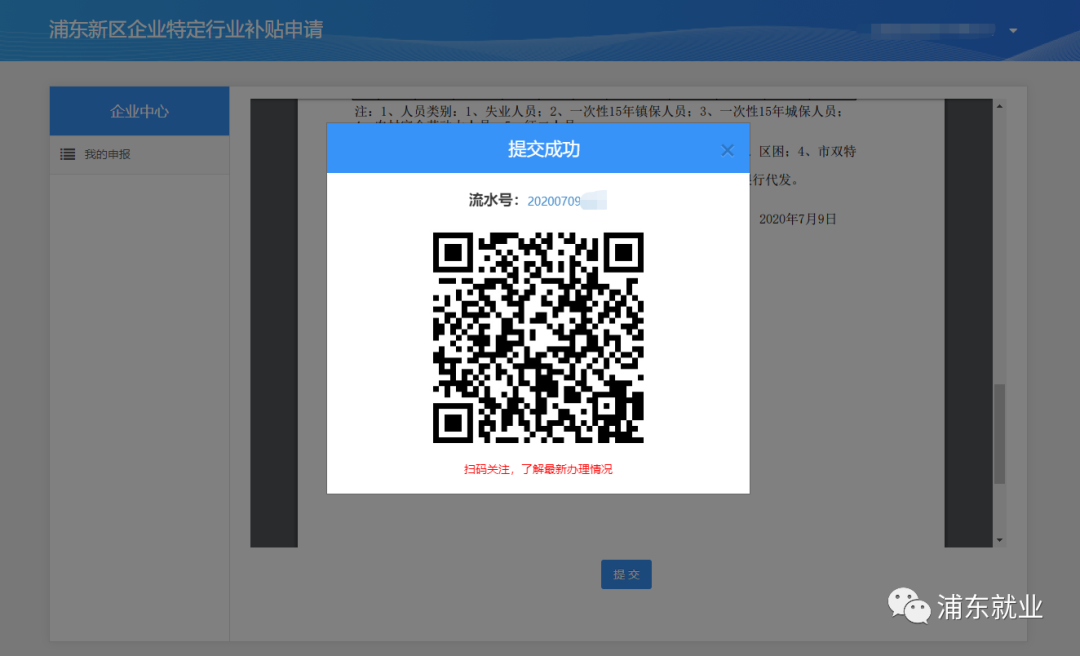Click the document viewer scrollbar thumb
Image resolution: width=1080 pixels, height=656 pixels.
[999, 433]
